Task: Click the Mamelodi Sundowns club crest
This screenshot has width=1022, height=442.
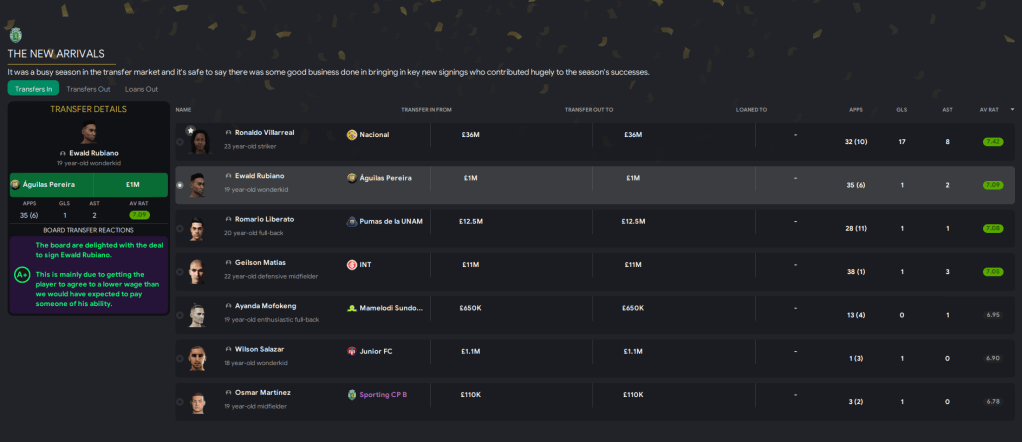Action: point(352,308)
